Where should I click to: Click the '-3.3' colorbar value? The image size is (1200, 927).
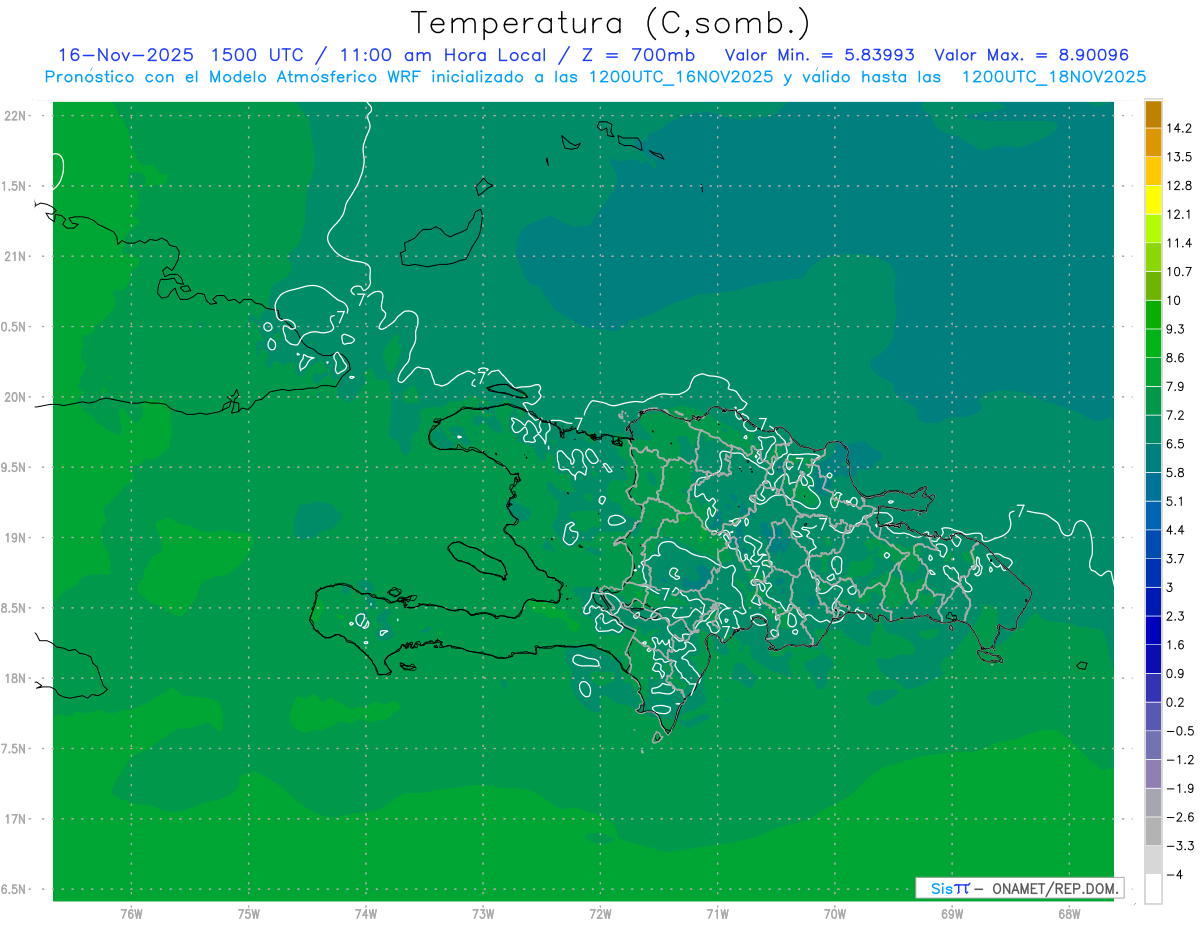click(1179, 845)
